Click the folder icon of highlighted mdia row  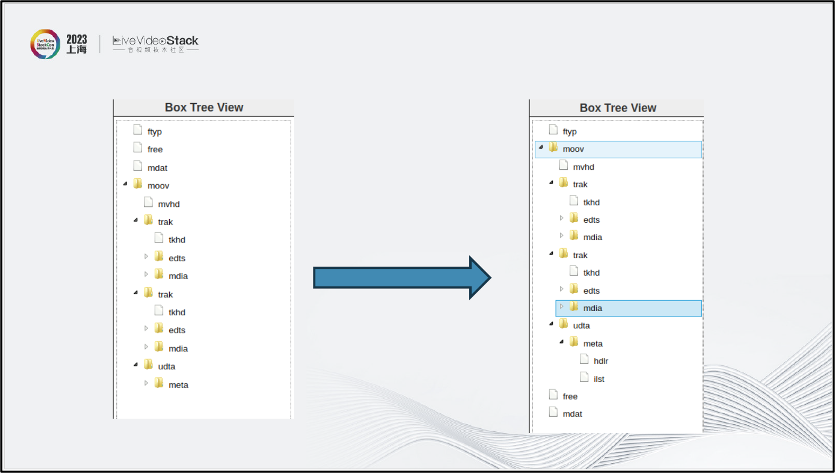574,307
